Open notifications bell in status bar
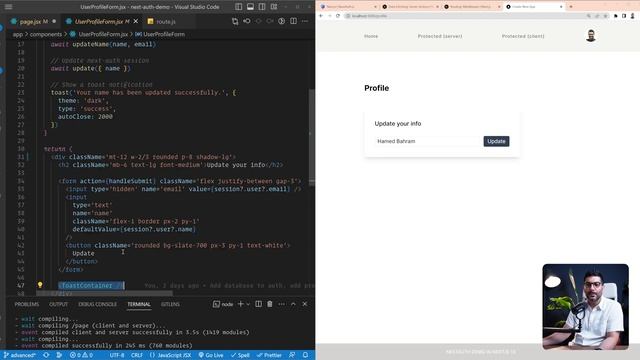The width and height of the screenshot is (640, 360). [305, 355]
